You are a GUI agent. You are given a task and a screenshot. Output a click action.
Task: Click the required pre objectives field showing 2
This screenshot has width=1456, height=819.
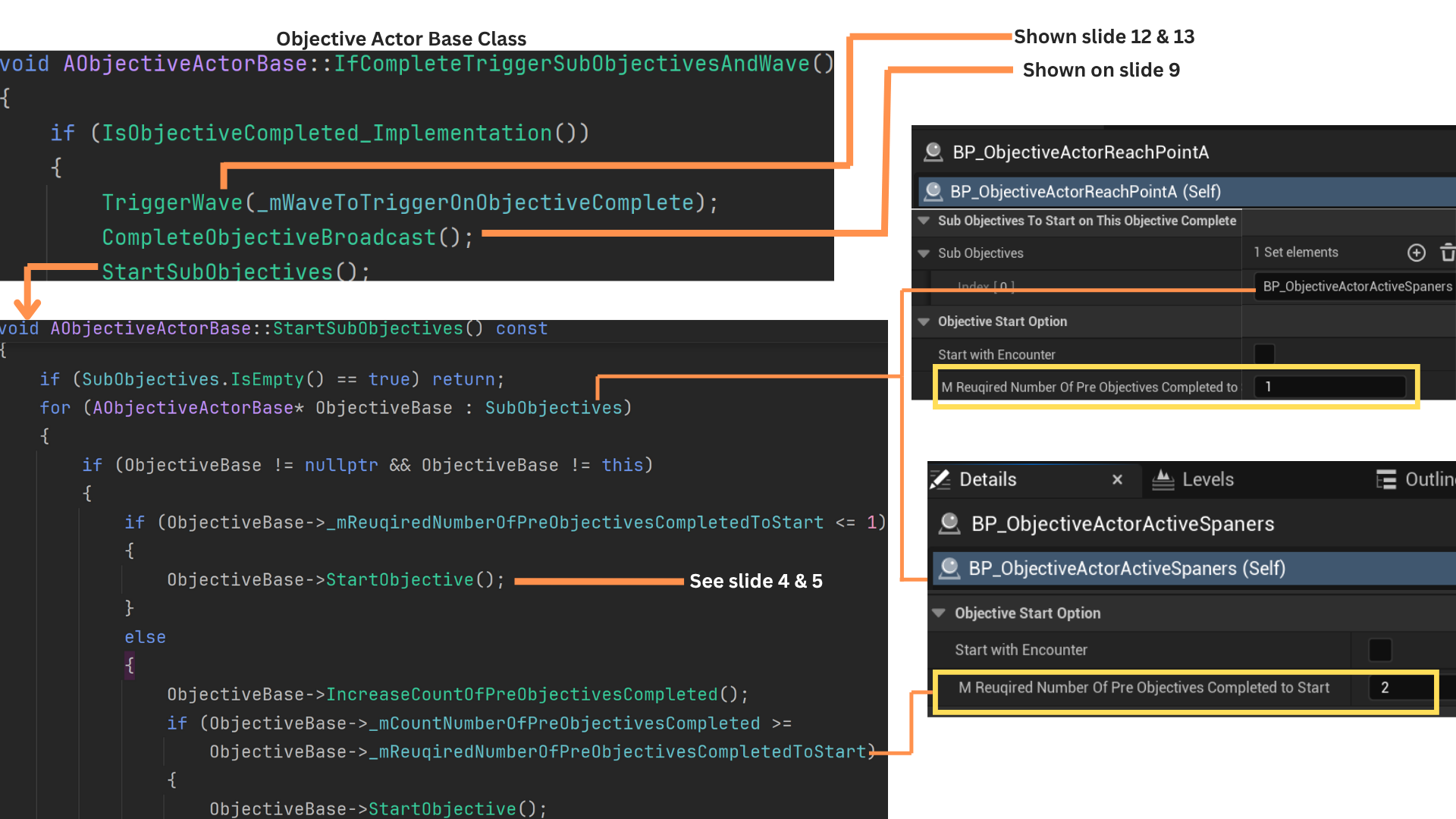click(1399, 688)
